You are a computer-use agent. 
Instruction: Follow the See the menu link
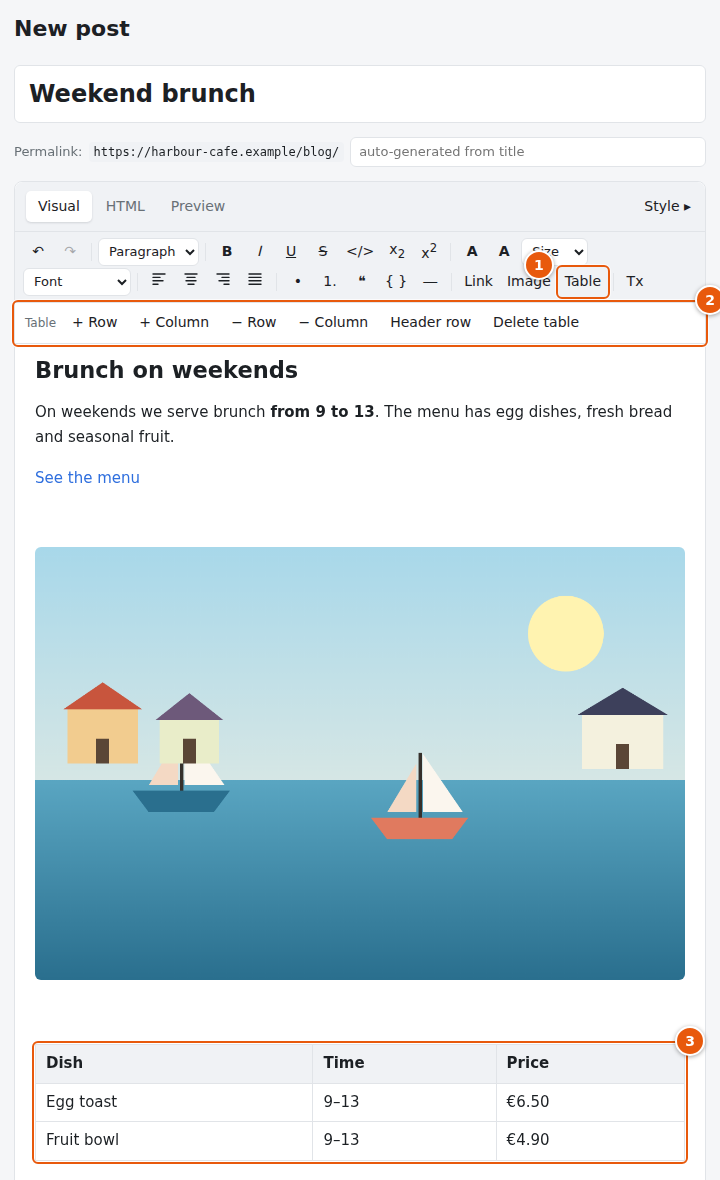tap(87, 477)
